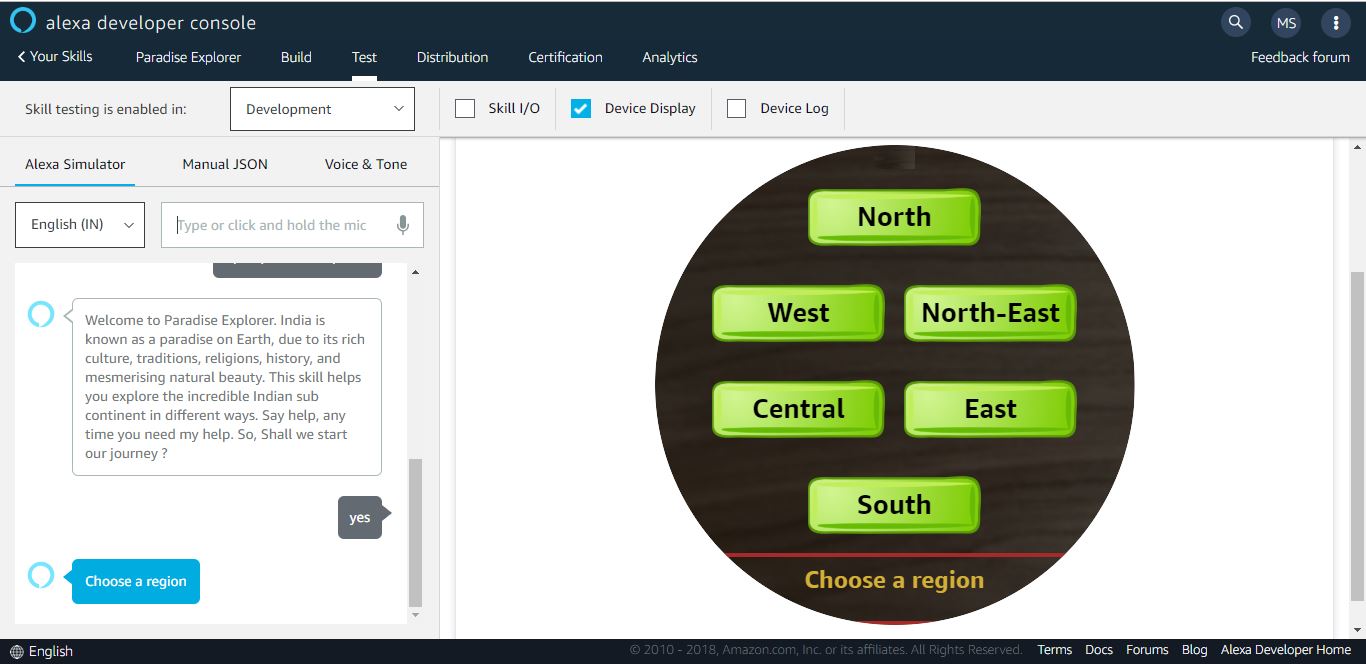Switch to Manual JSON tab
This screenshot has width=1366, height=664.
225,164
